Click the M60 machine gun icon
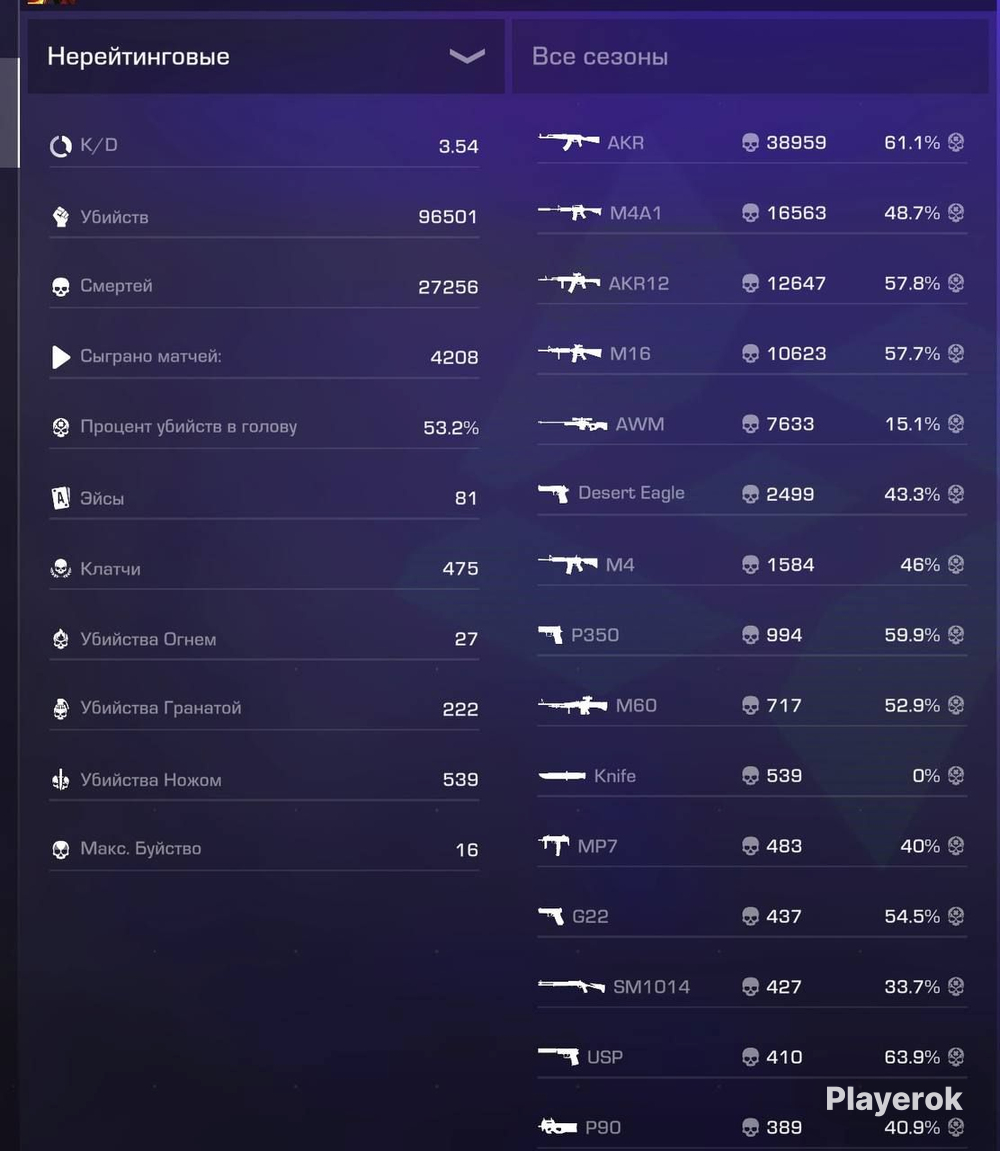The height and width of the screenshot is (1151, 1000). [x=573, y=705]
